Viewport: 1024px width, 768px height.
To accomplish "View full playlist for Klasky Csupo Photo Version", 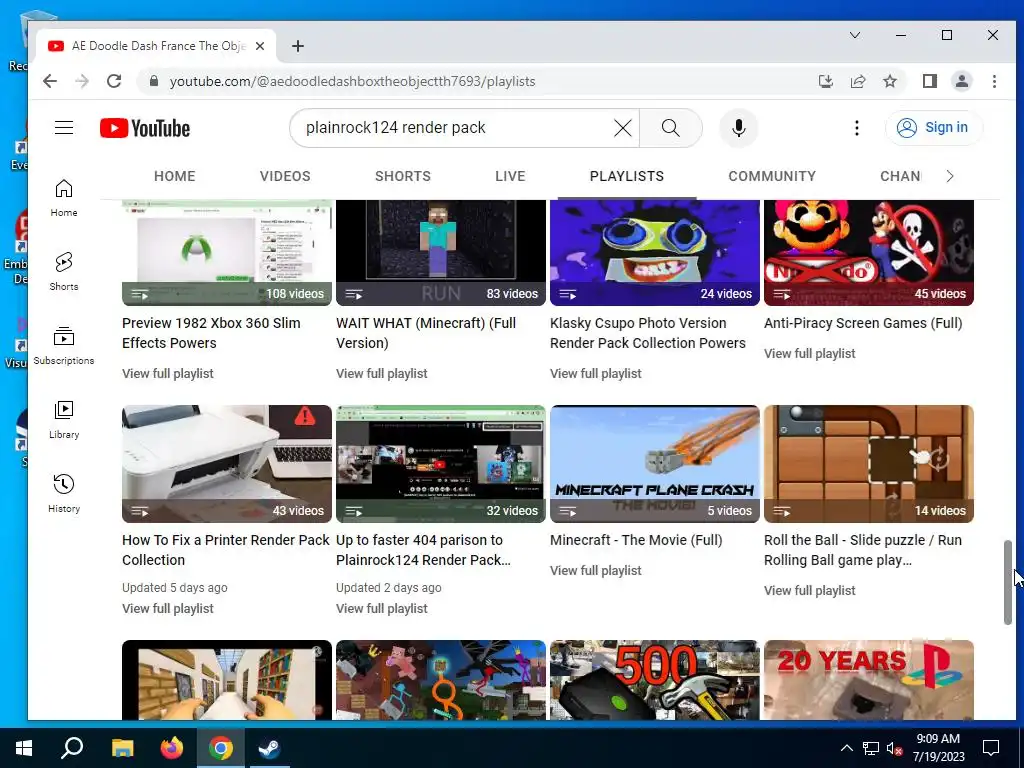I will 596,374.
